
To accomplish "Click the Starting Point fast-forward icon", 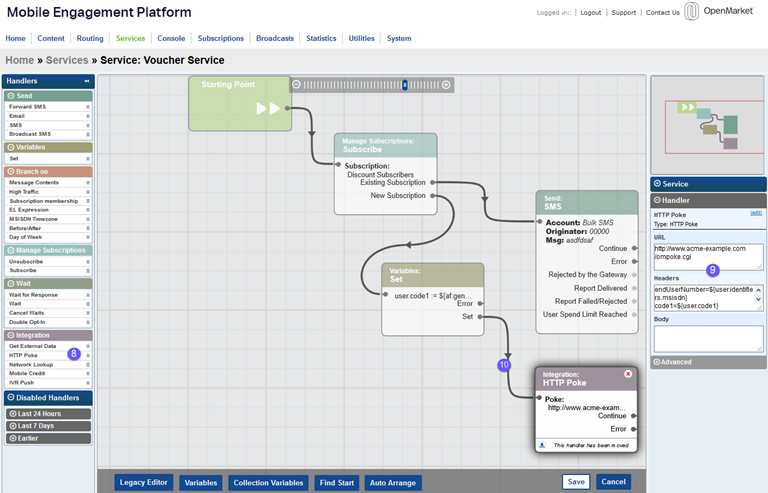I will [268, 108].
